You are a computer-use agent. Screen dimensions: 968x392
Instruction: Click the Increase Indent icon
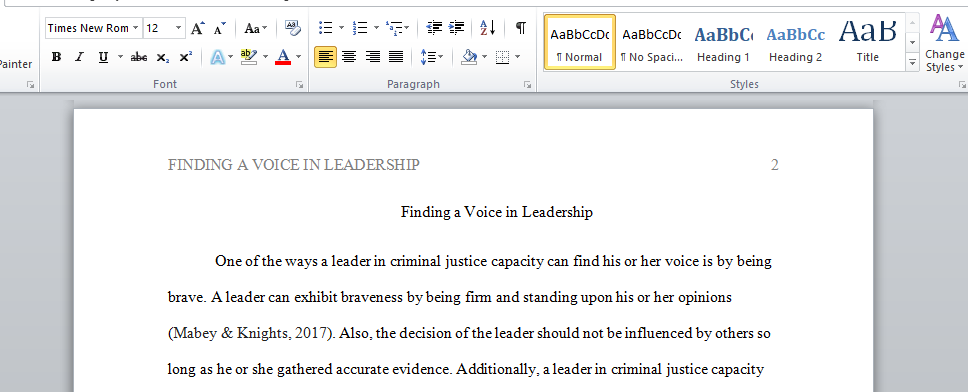(457, 28)
